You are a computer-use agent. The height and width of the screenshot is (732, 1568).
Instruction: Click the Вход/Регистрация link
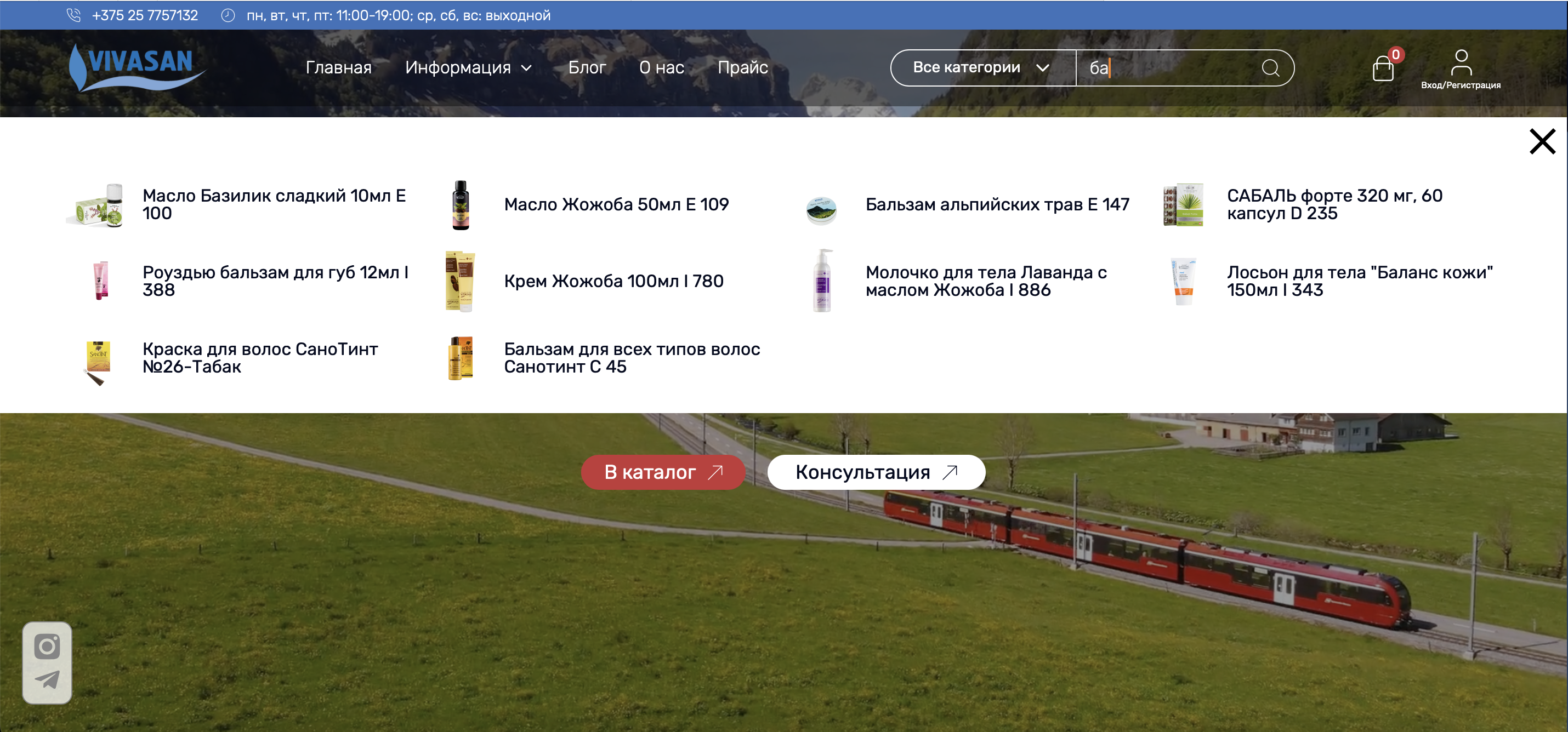pyautogui.click(x=1460, y=85)
